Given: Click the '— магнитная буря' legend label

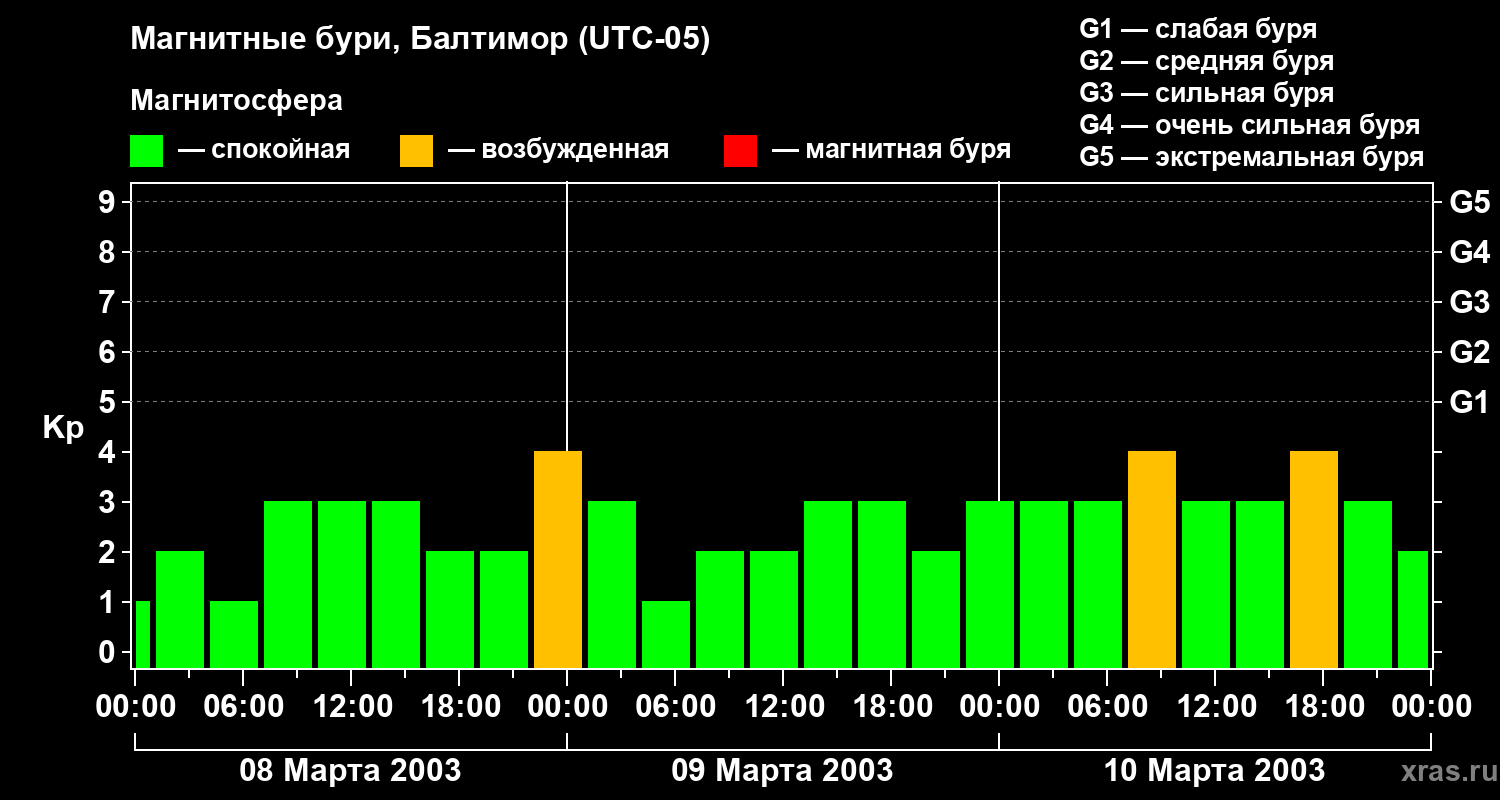Looking at the screenshot, I should tap(891, 151).
